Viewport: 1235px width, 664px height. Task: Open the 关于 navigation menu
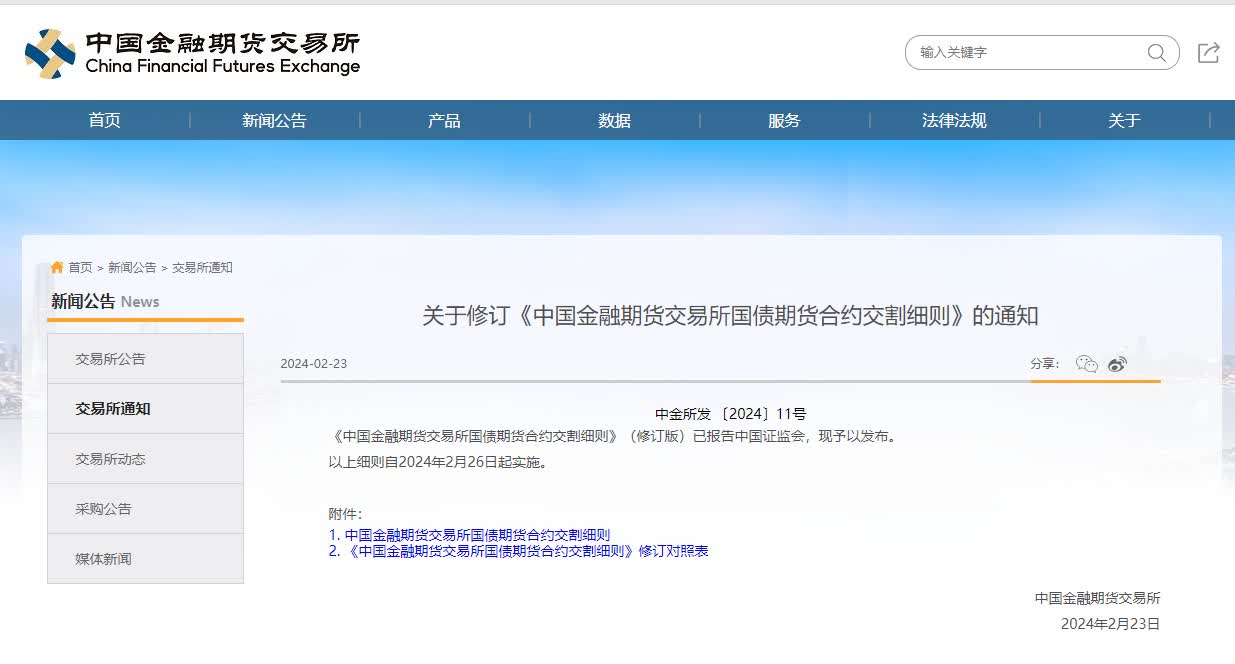(1124, 120)
